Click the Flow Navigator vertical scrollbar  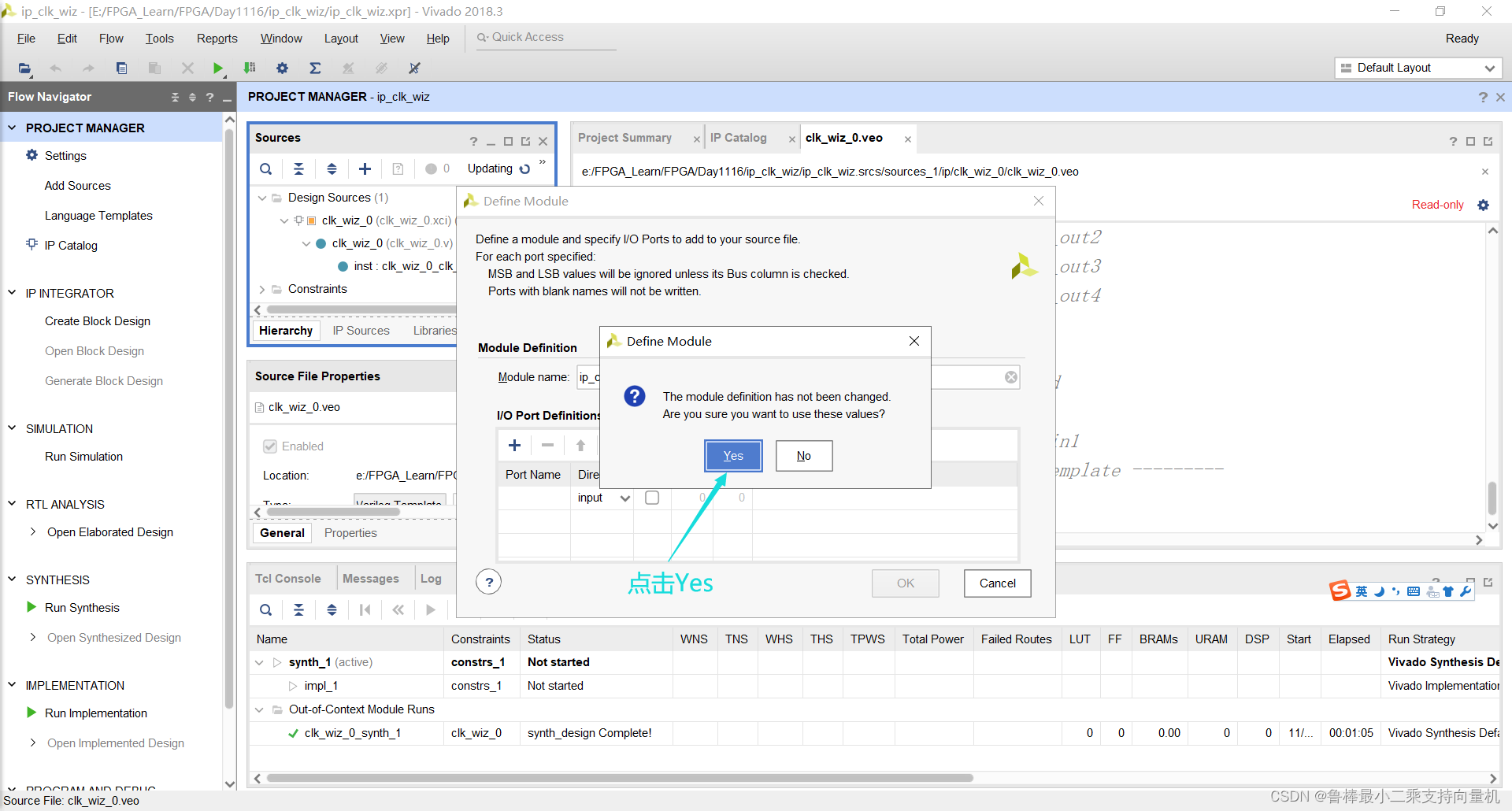point(230,417)
